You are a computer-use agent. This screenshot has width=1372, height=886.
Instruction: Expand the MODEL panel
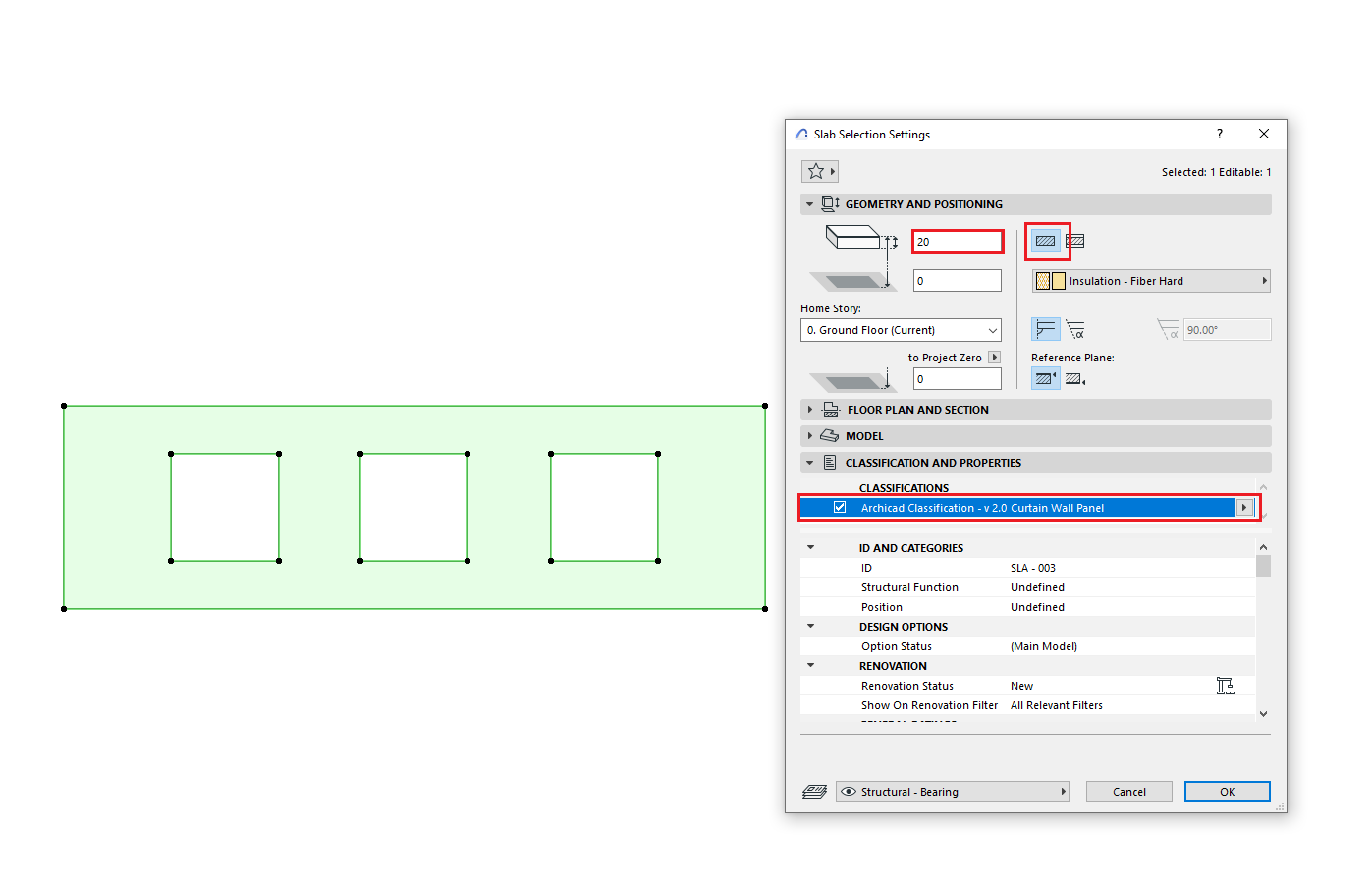808,435
